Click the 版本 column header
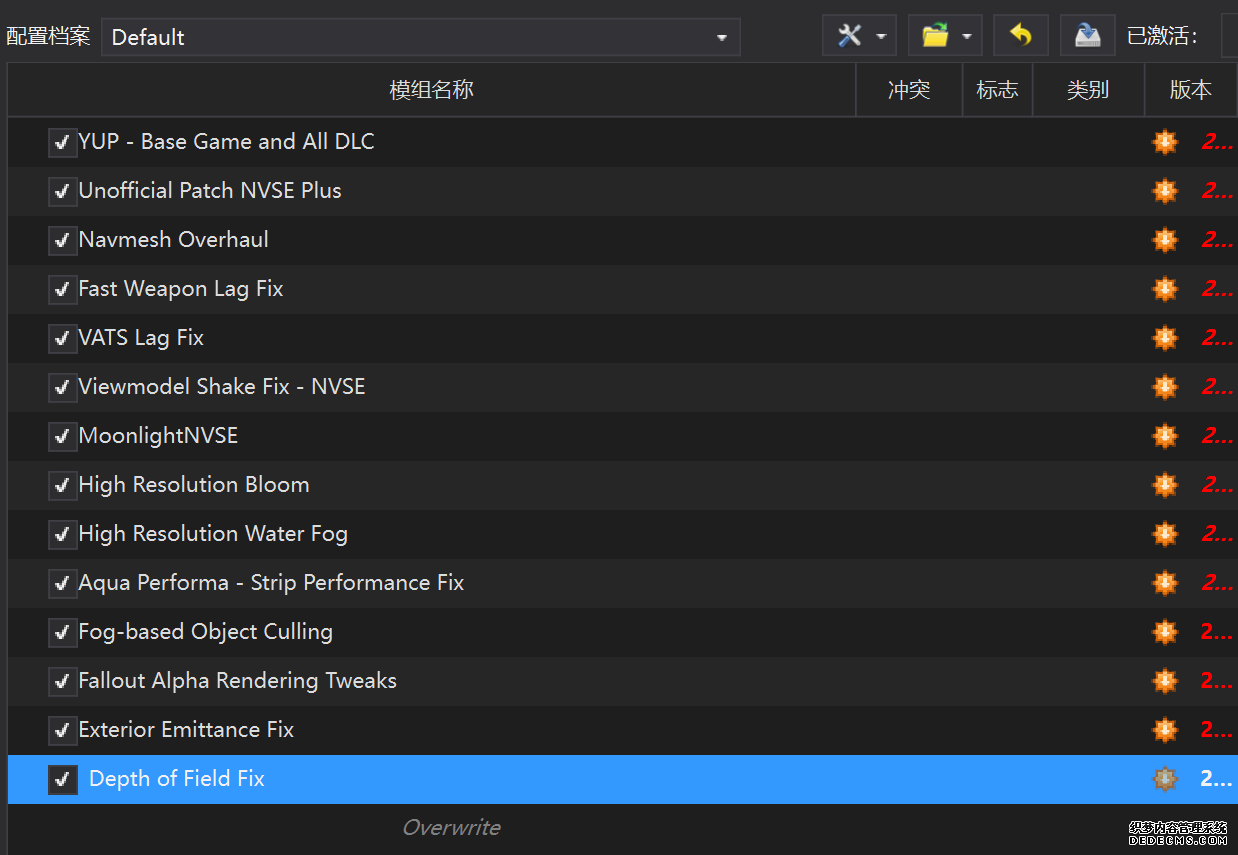 coord(1190,90)
